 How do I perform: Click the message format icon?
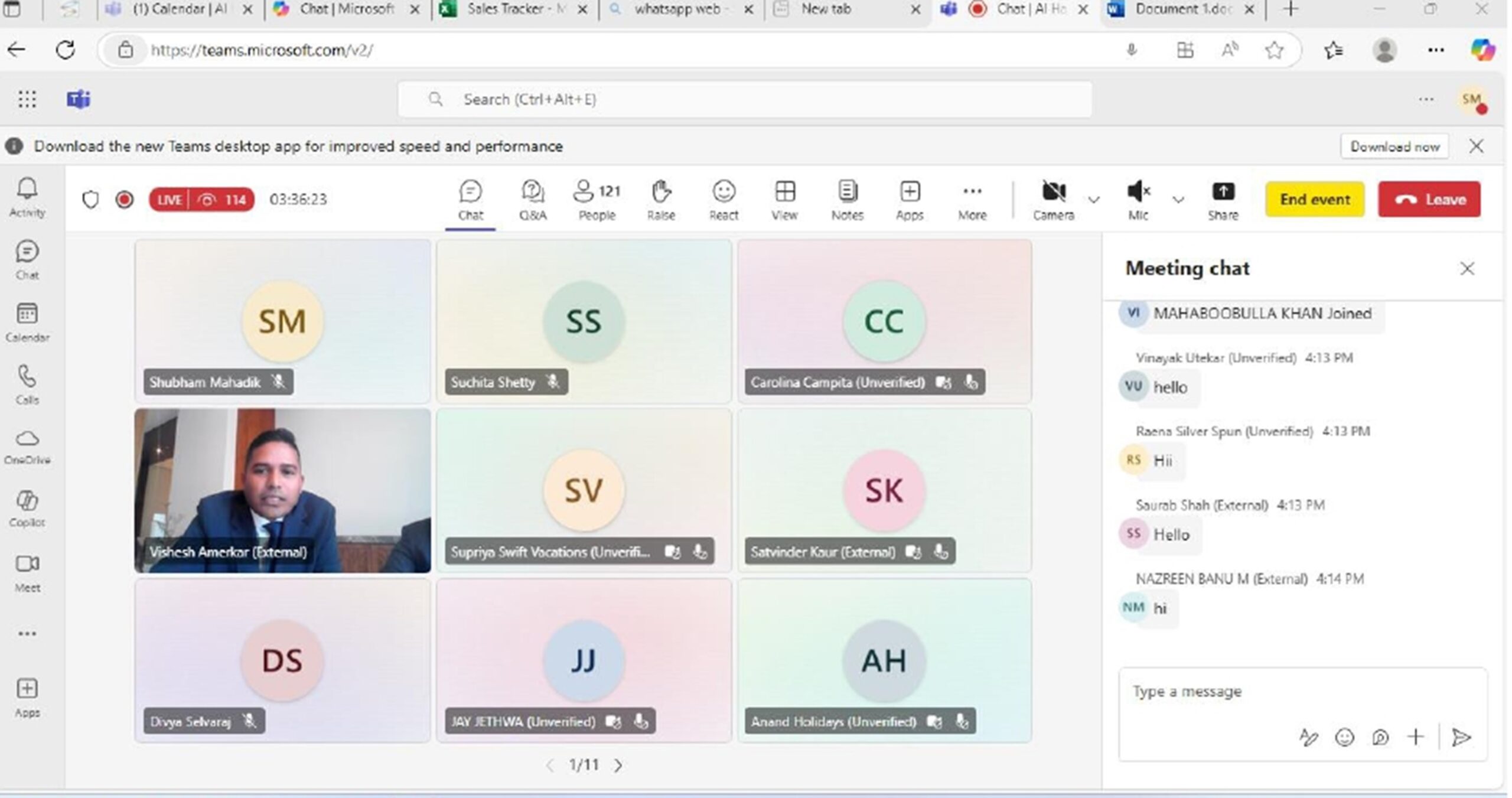click(1308, 737)
